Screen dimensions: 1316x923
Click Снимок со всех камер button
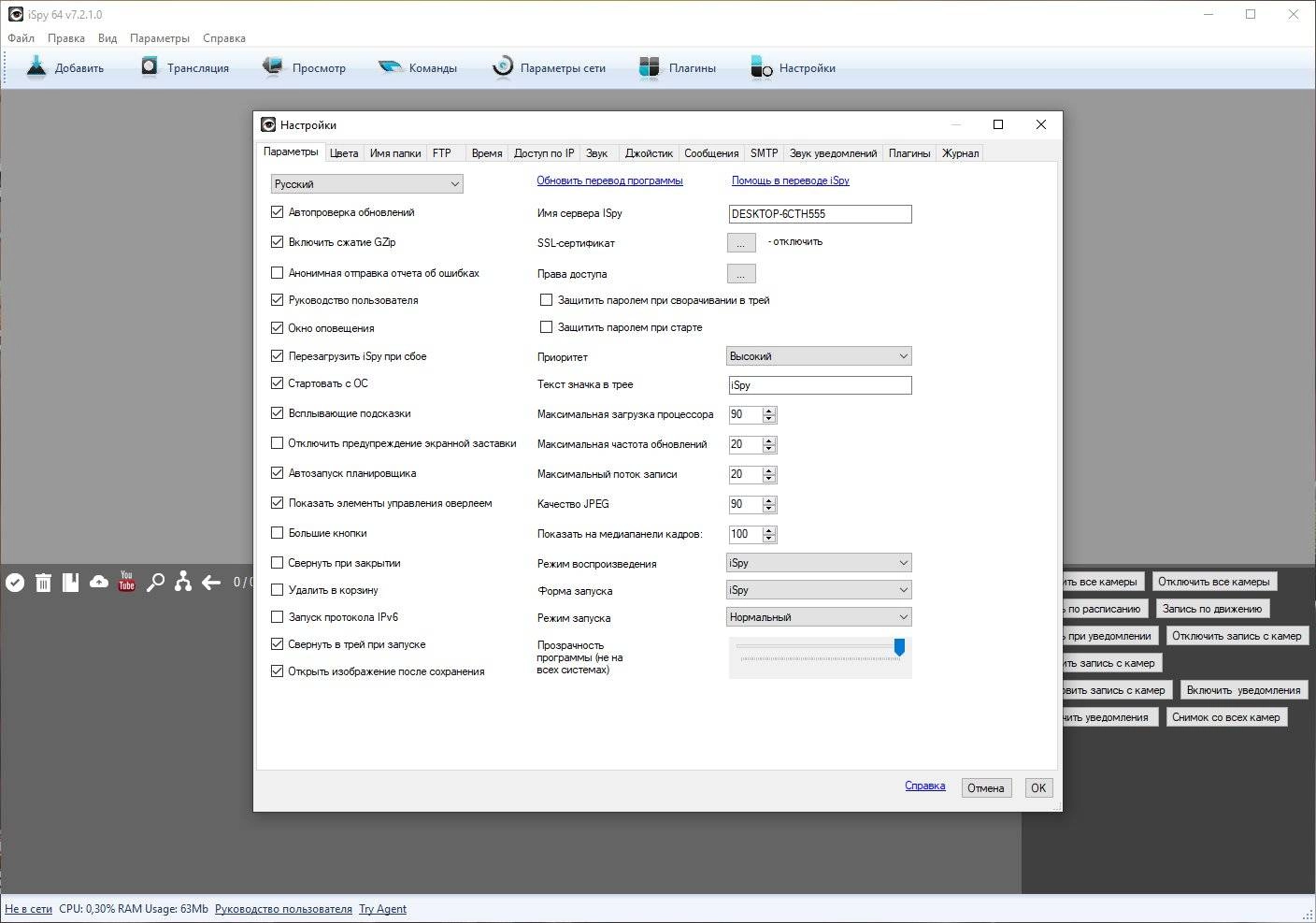(1226, 717)
